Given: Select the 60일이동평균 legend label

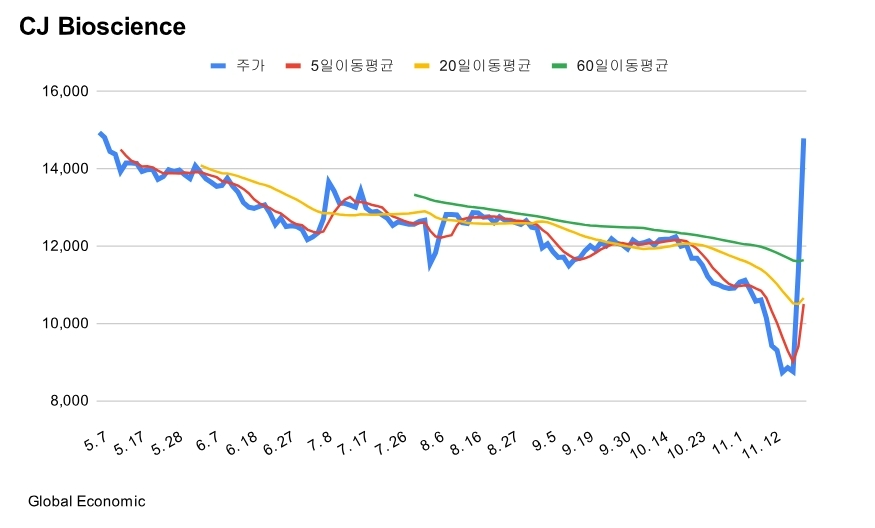Looking at the screenshot, I should 622,66.
